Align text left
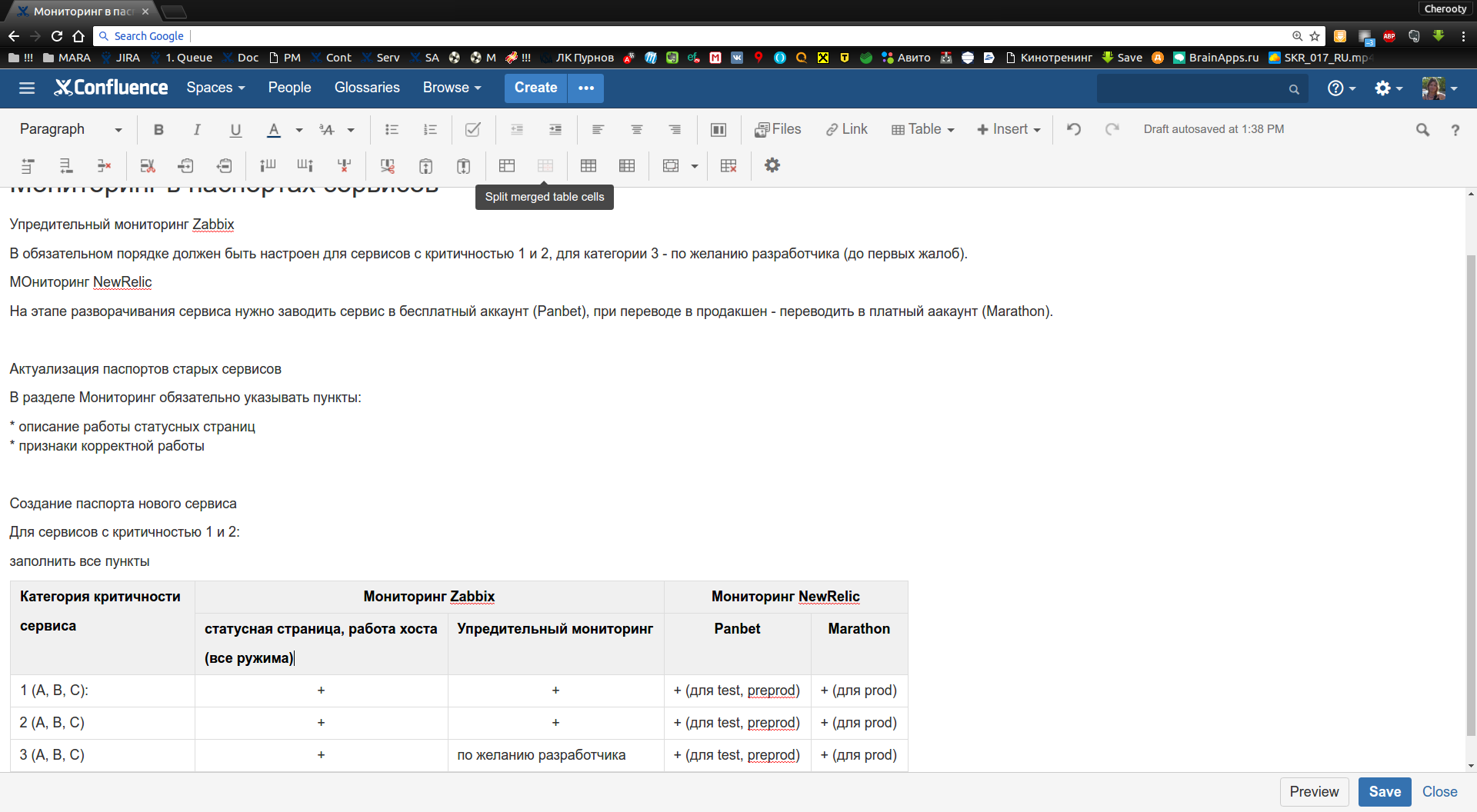Viewport: 1477px width, 812px height. (598, 130)
